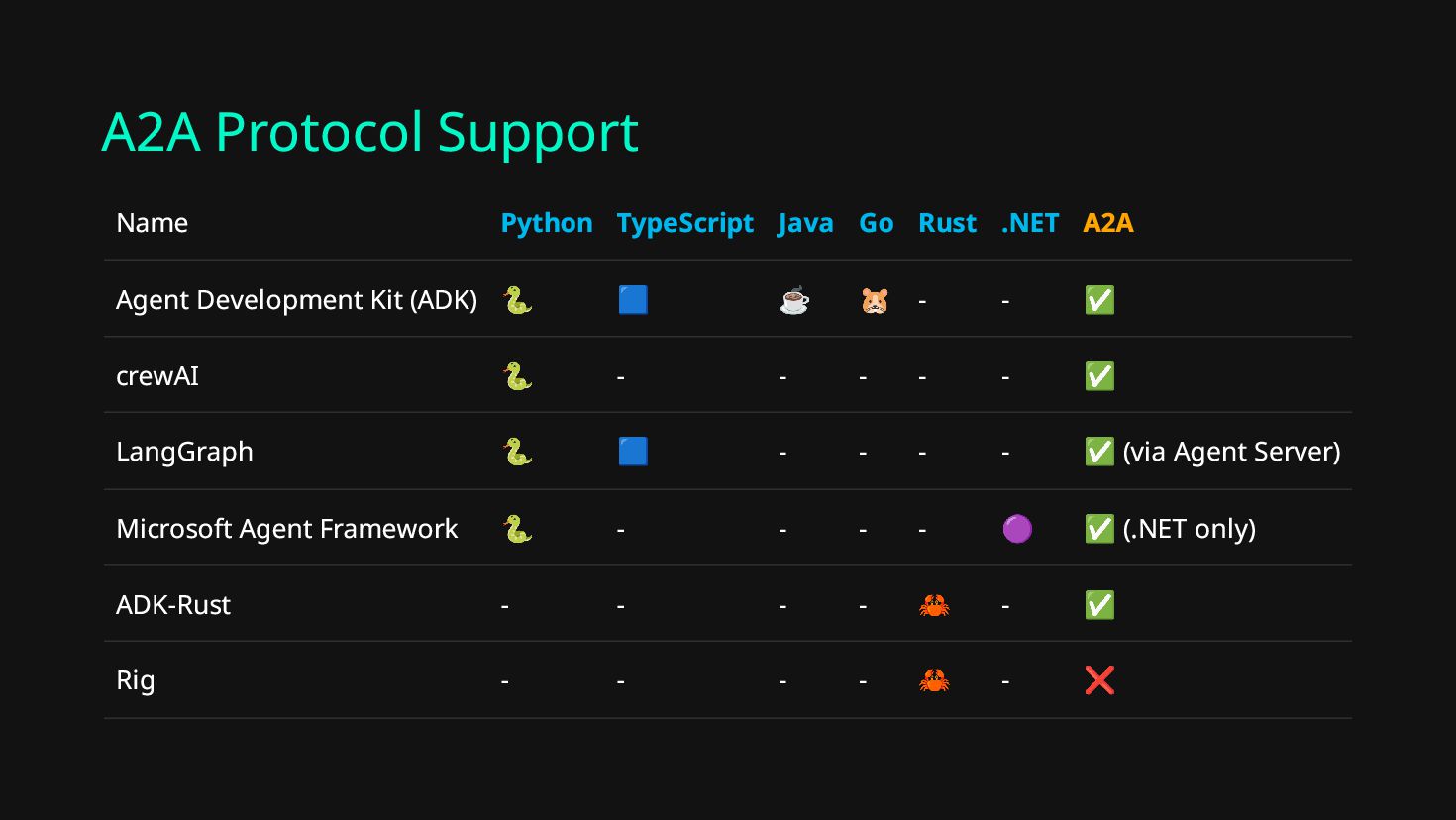Click the blue TypeScript square in LangGraph row
The height and width of the screenshot is (820, 1456).
point(633,452)
